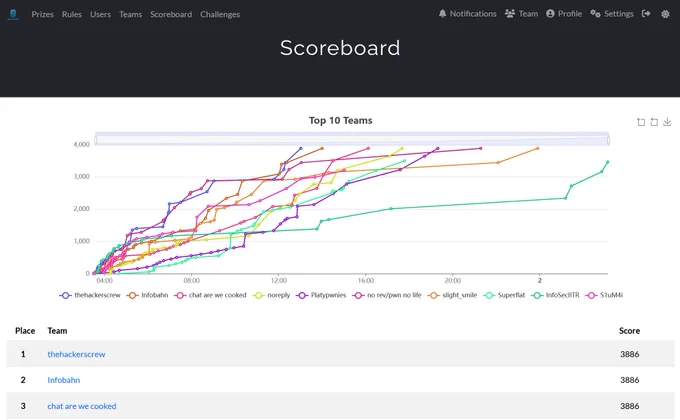Click the theme toggle icon in navbar
This screenshot has height=420, width=680.
tap(665, 14)
